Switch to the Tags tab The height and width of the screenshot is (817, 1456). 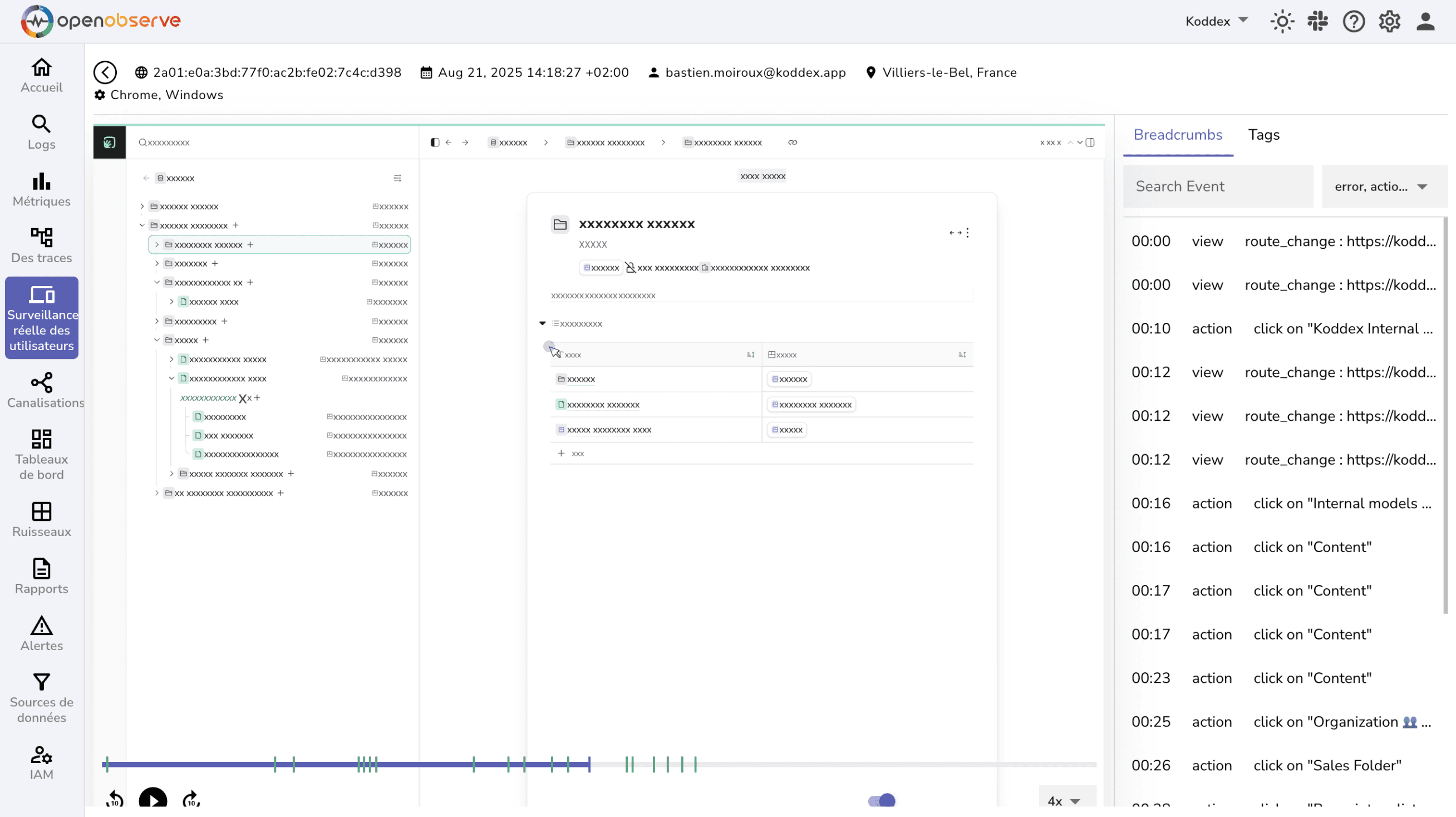(x=1263, y=135)
